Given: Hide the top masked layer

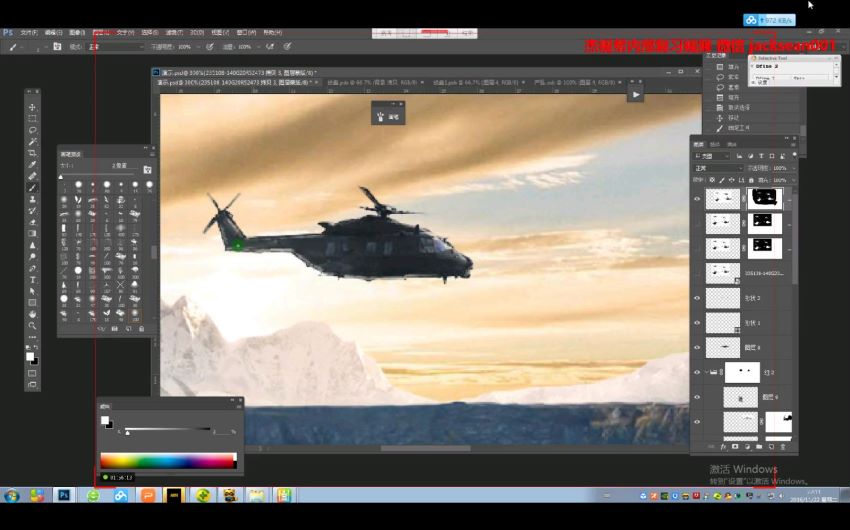Looking at the screenshot, I should (x=697, y=199).
